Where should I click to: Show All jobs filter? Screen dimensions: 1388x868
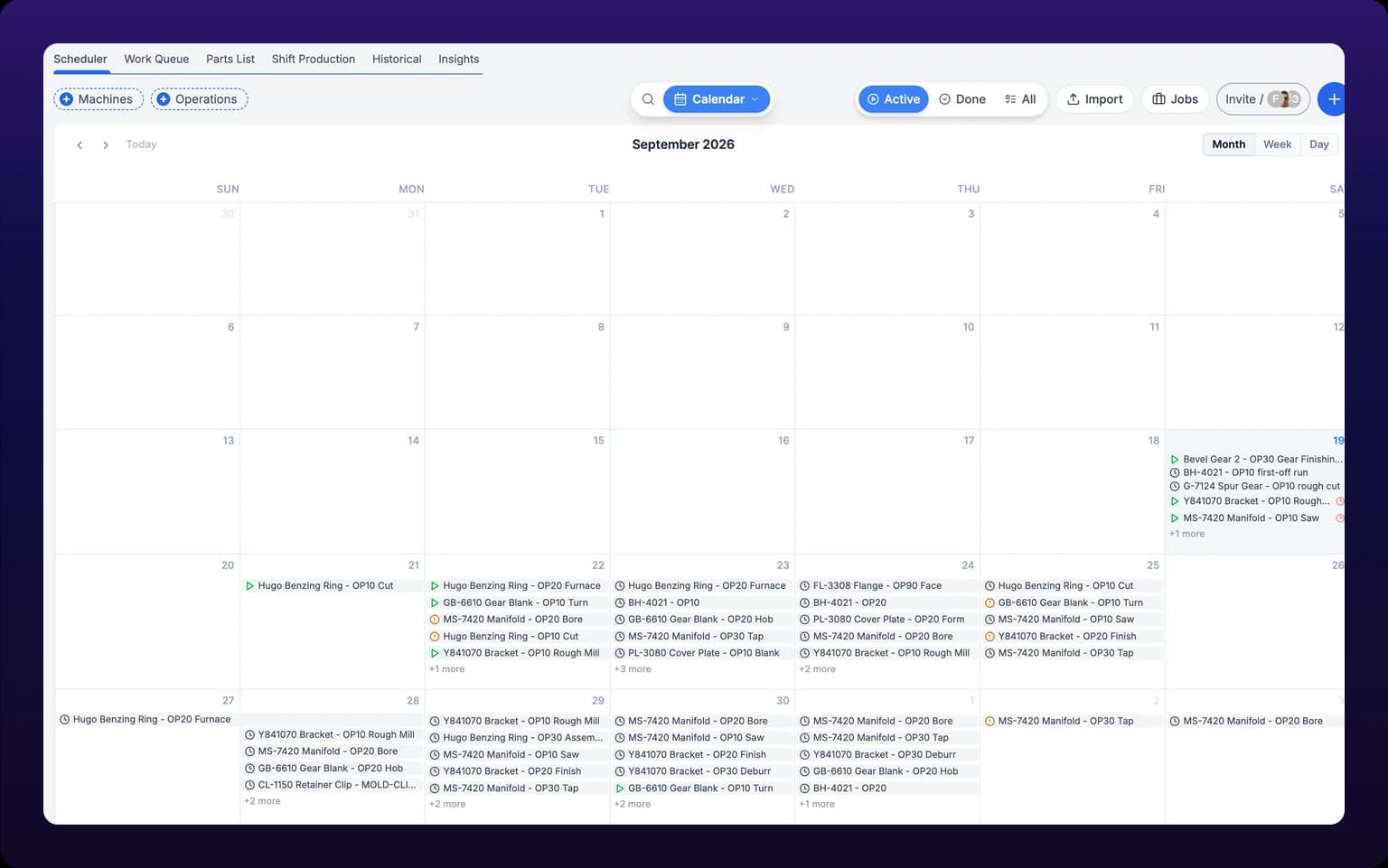pos(1020,99)
